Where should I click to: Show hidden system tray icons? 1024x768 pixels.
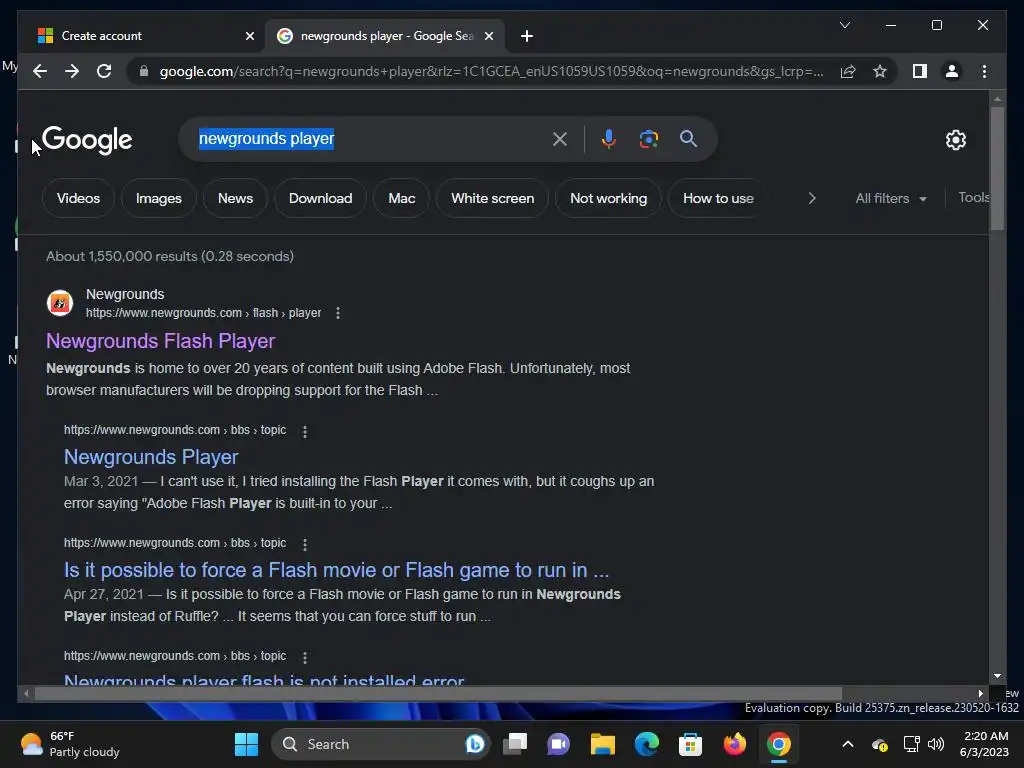(847, 744)
